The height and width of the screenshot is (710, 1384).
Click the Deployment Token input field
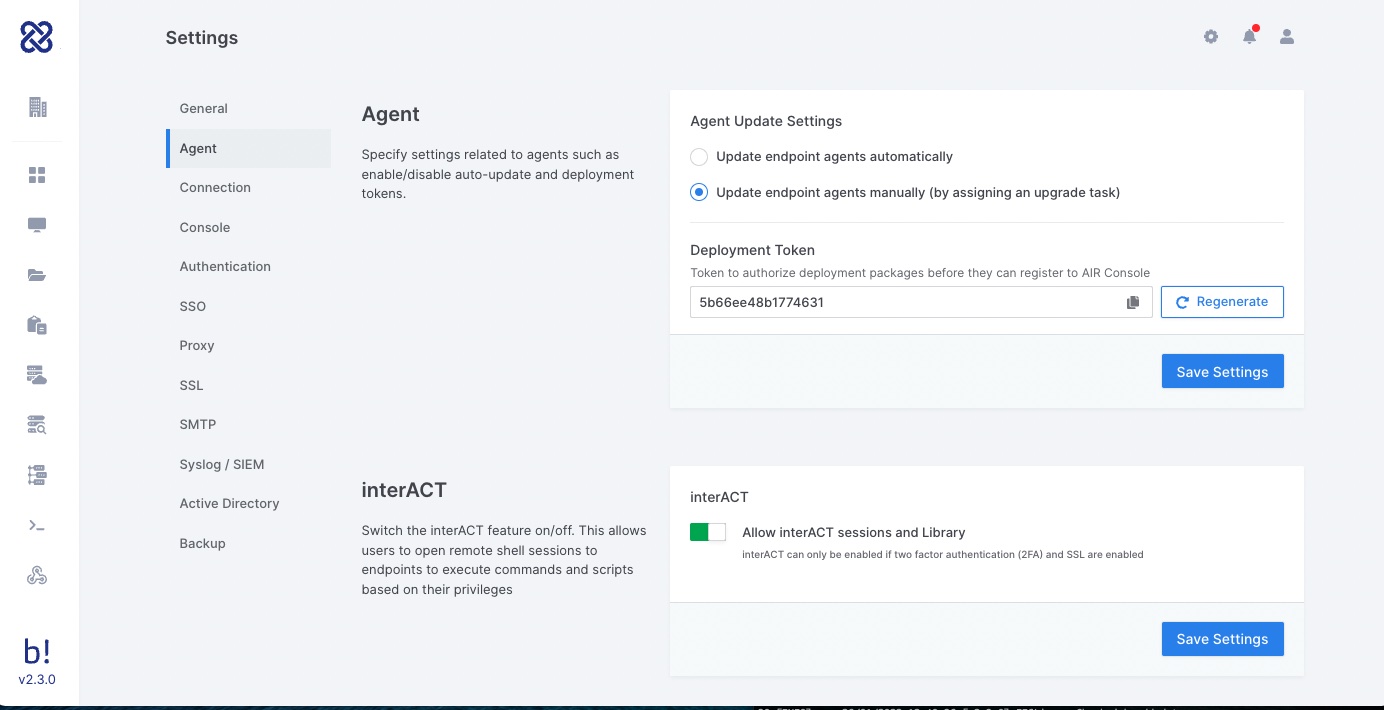coord(905,302)
